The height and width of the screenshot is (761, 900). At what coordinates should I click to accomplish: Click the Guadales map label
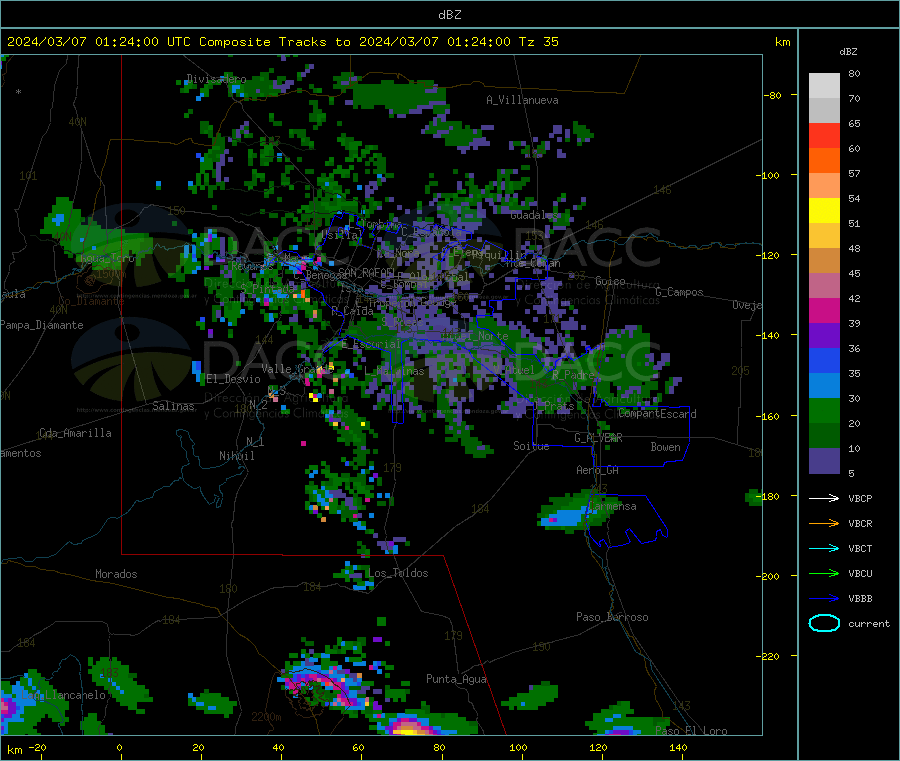(x=534, y=215)
